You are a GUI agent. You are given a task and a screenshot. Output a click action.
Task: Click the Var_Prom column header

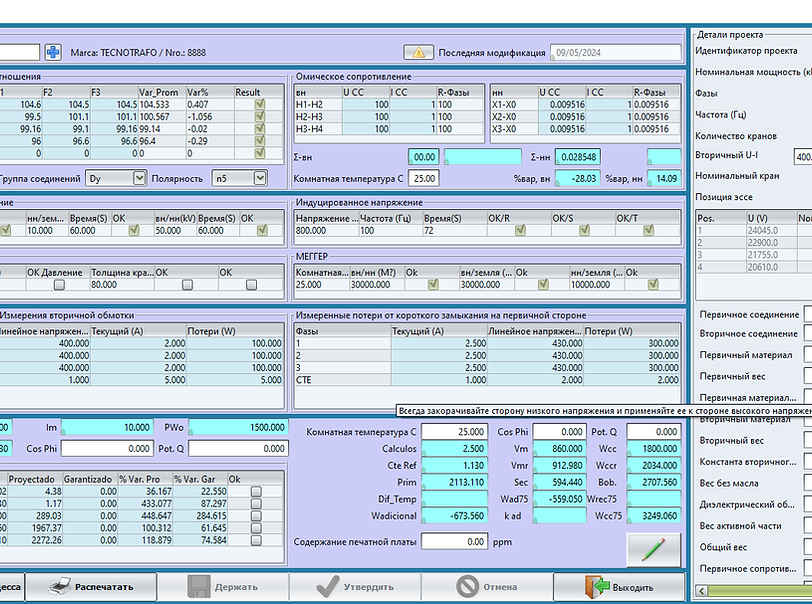[x=162, y=92]
